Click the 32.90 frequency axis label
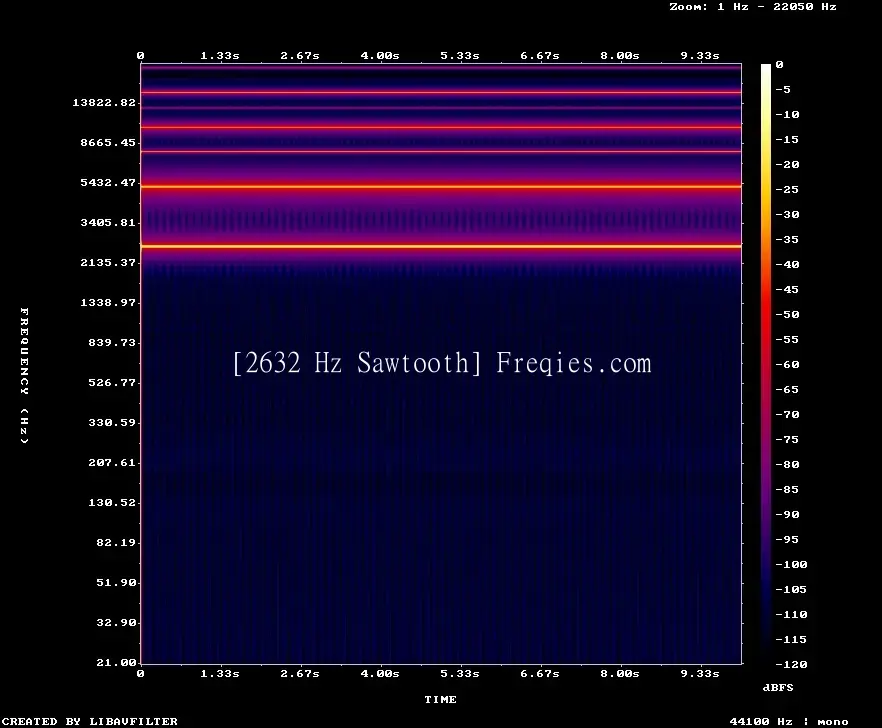This screenshot has height=728, width=882. (x=116, y=622)
